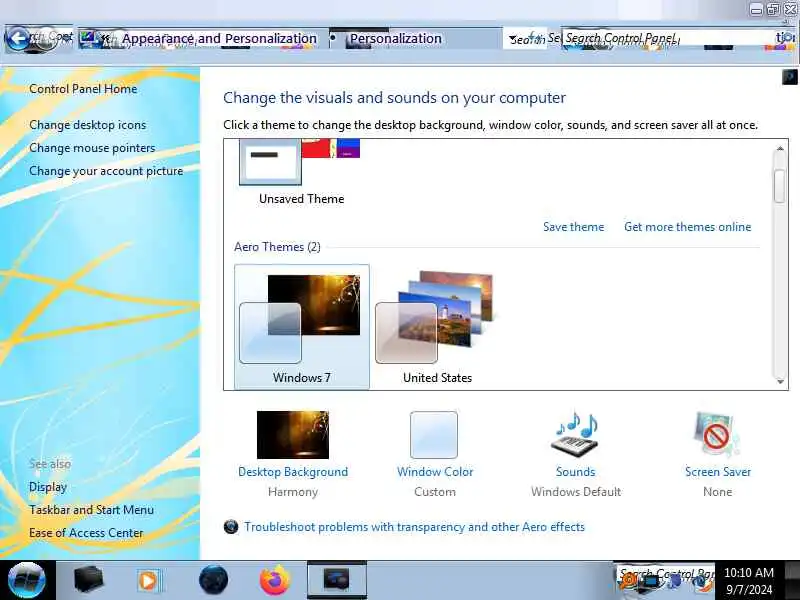Open Display under See also
Image resolution: width=800 pixels, height=600 pixels.
pos(48,487)
